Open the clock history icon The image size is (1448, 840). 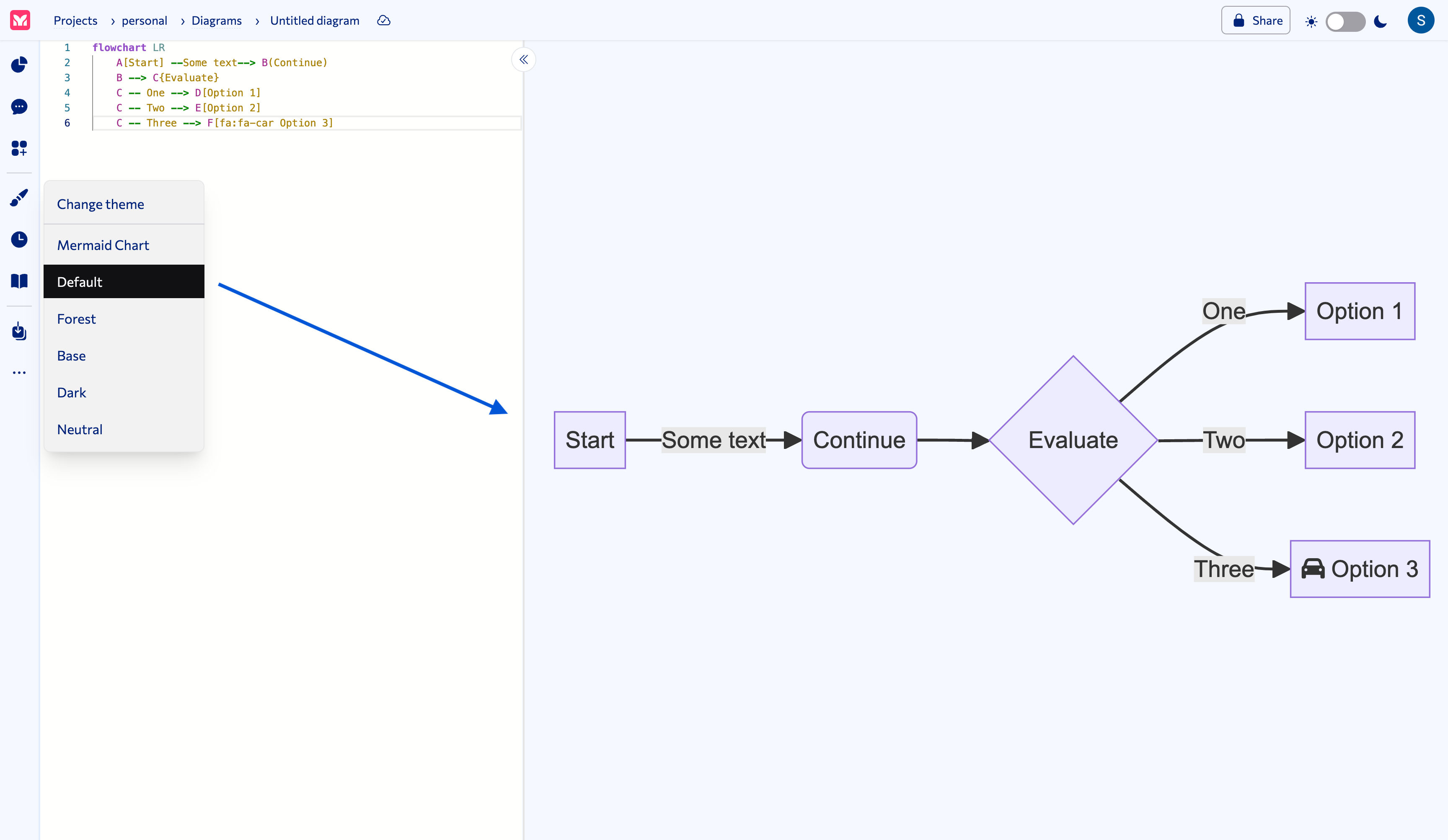[19, 240]
